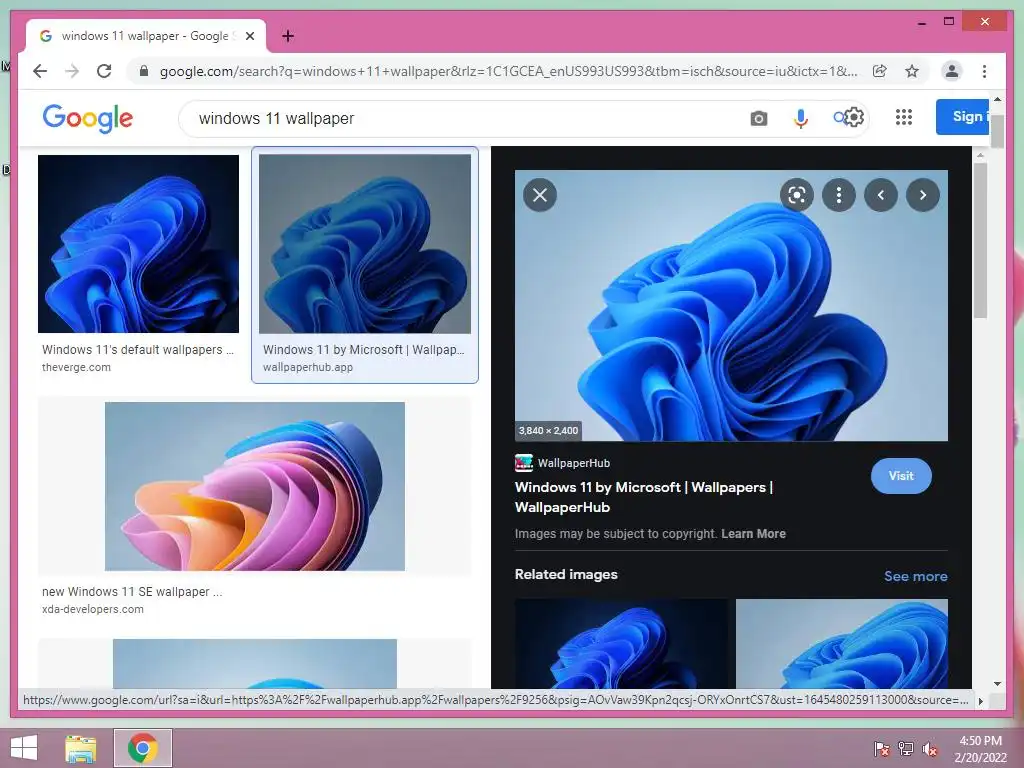Click the Chrome taskbar icon
Image resolution: width=1024 pixels, height=768 pixels.
click(x=143, y=748)
